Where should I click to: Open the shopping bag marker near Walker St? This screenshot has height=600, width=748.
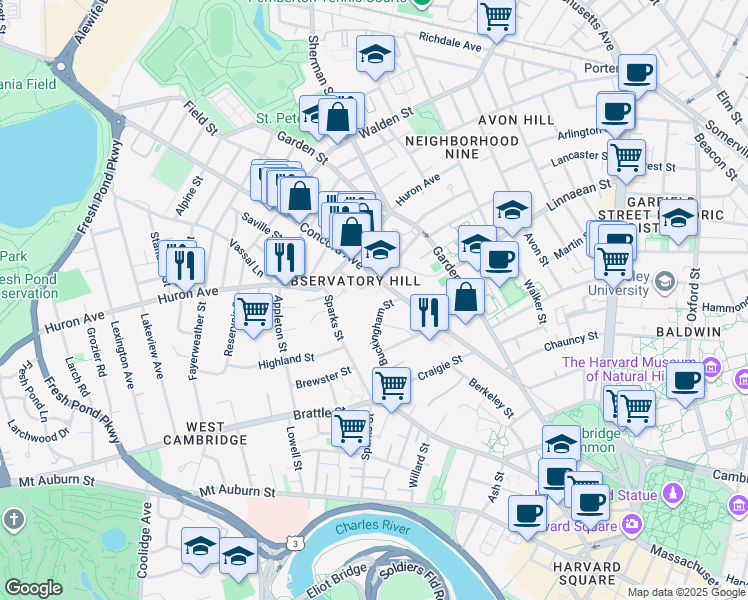coord(466,299)
